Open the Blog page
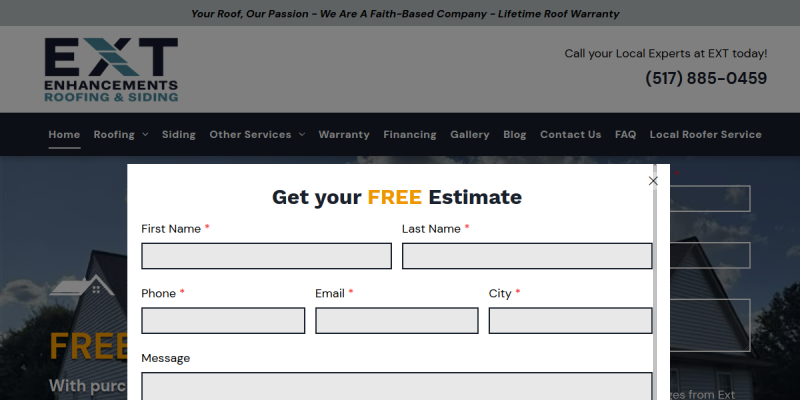Screen dimensions: 800x400 (514, 135)
